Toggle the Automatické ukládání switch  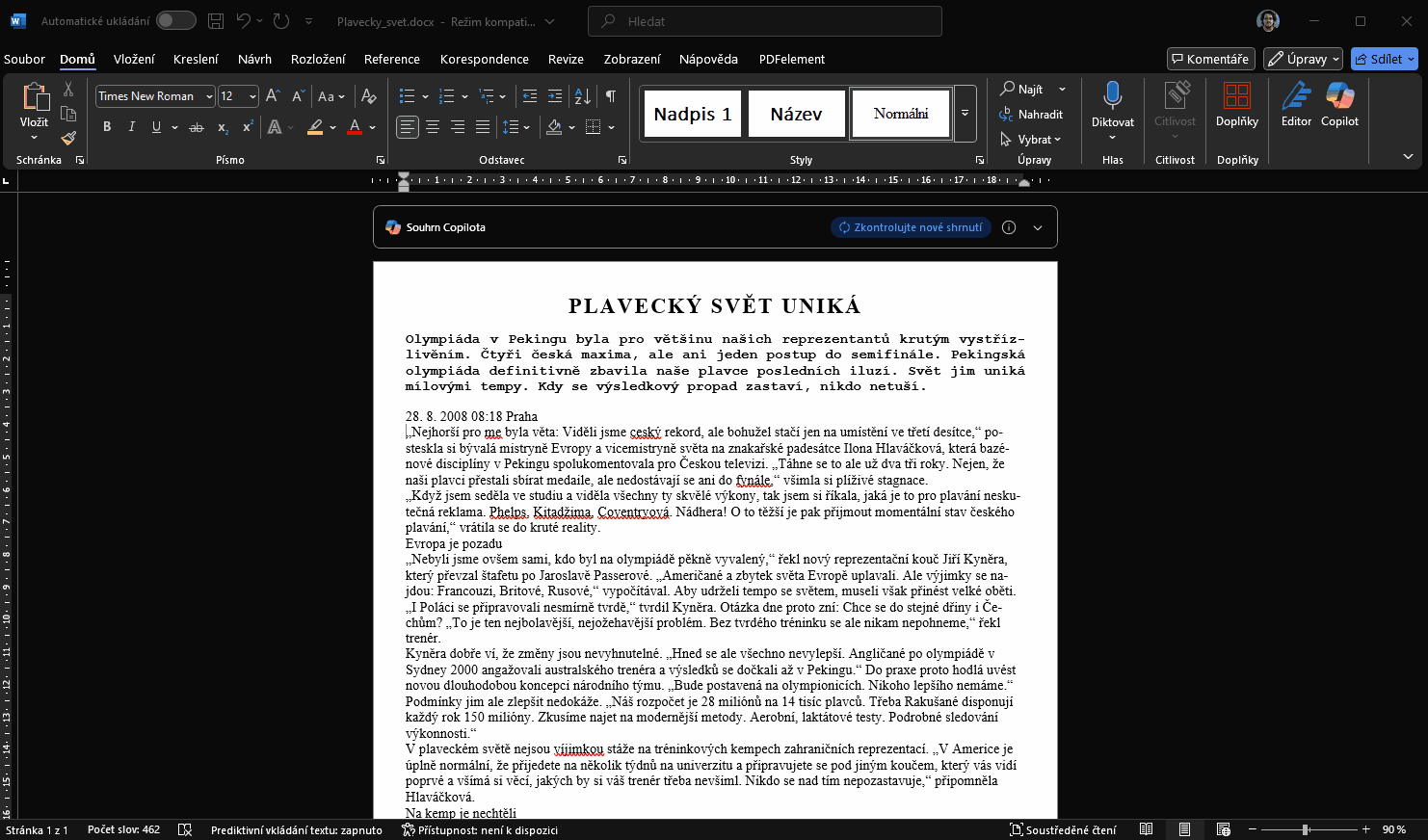click(x=175, y=21)
